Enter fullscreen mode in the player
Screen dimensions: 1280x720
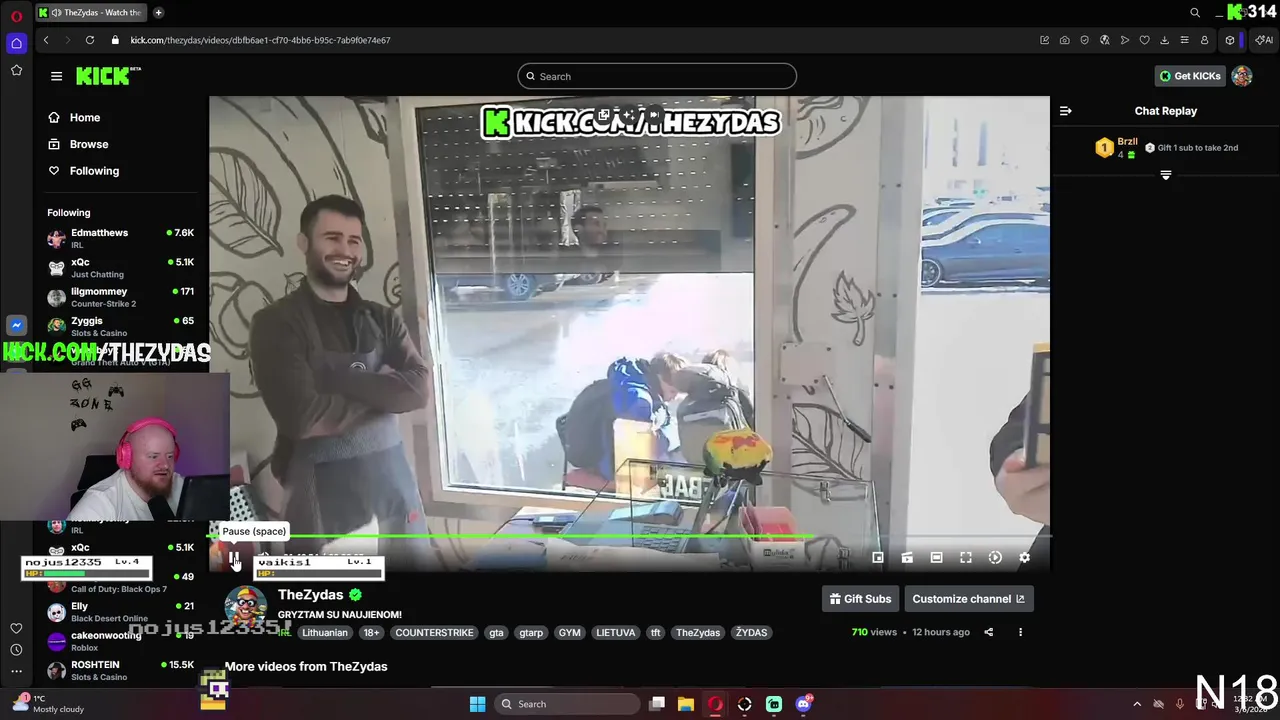[966, 558]
